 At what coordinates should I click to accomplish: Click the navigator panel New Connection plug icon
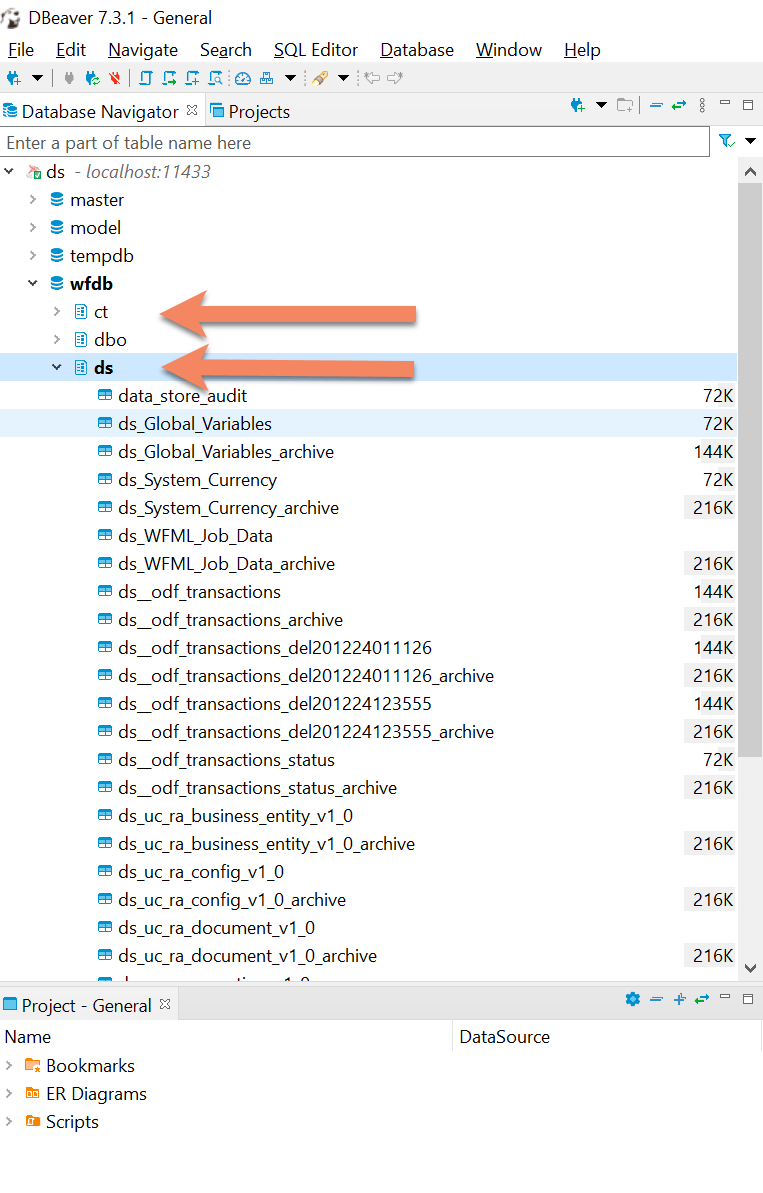577,106
